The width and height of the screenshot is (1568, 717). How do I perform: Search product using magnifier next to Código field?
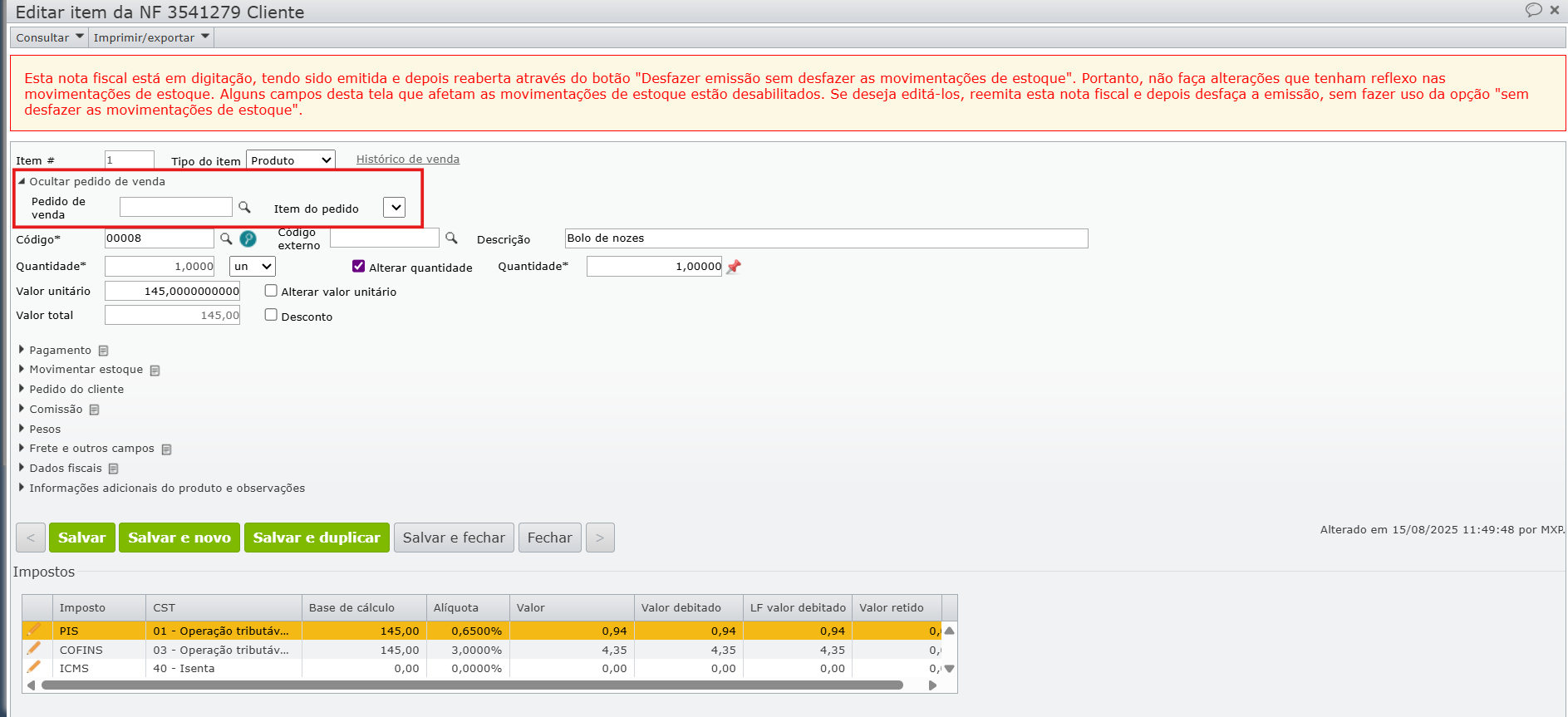coord(226,238)
